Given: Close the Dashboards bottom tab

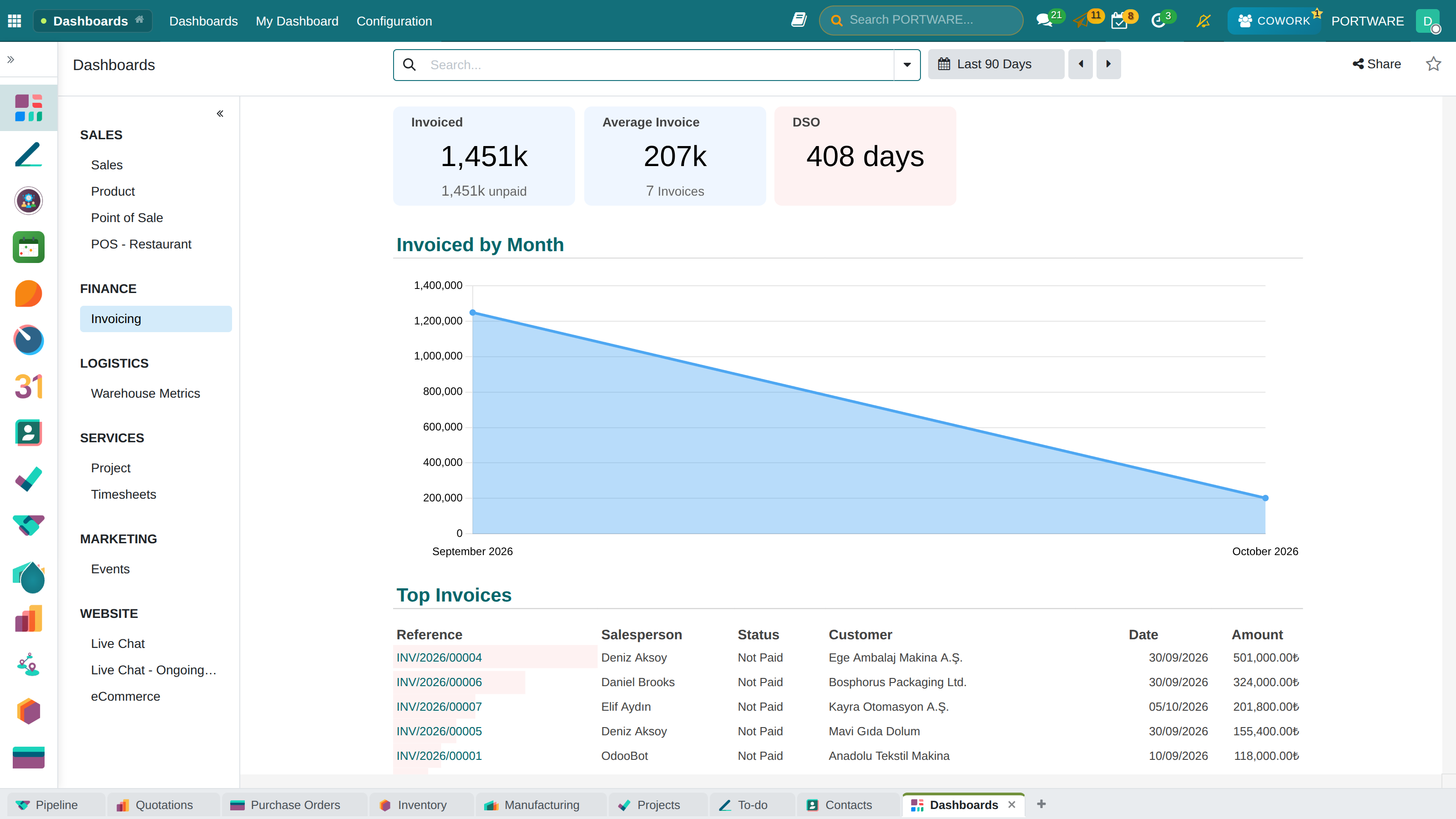Looking at the screenshot, I should pyautogui.click(x=1012, y=804).
